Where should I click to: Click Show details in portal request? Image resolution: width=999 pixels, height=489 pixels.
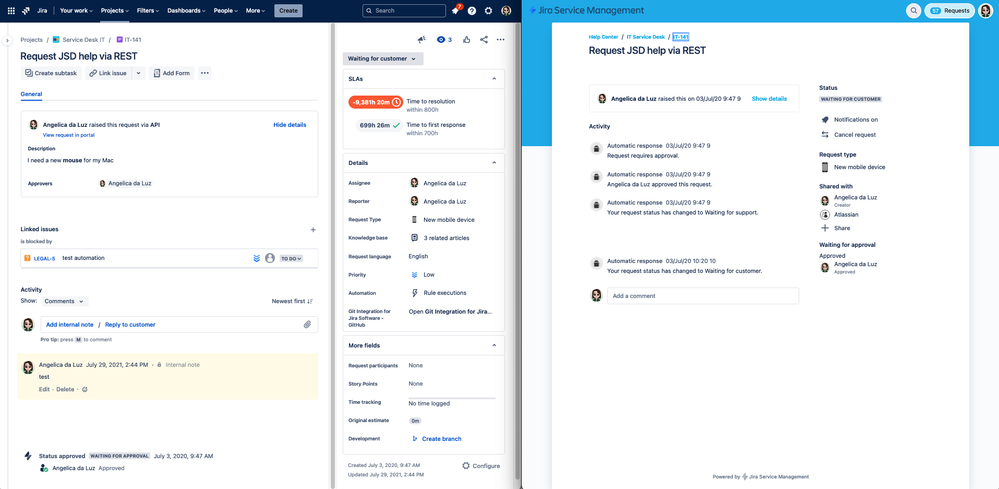[x=769, y=99]
